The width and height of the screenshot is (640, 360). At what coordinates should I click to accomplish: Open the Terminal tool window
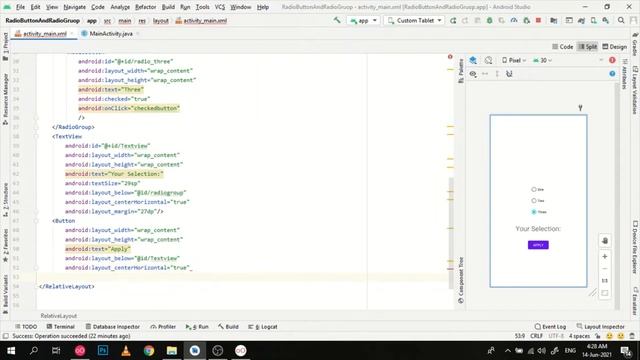click(60, 327)
